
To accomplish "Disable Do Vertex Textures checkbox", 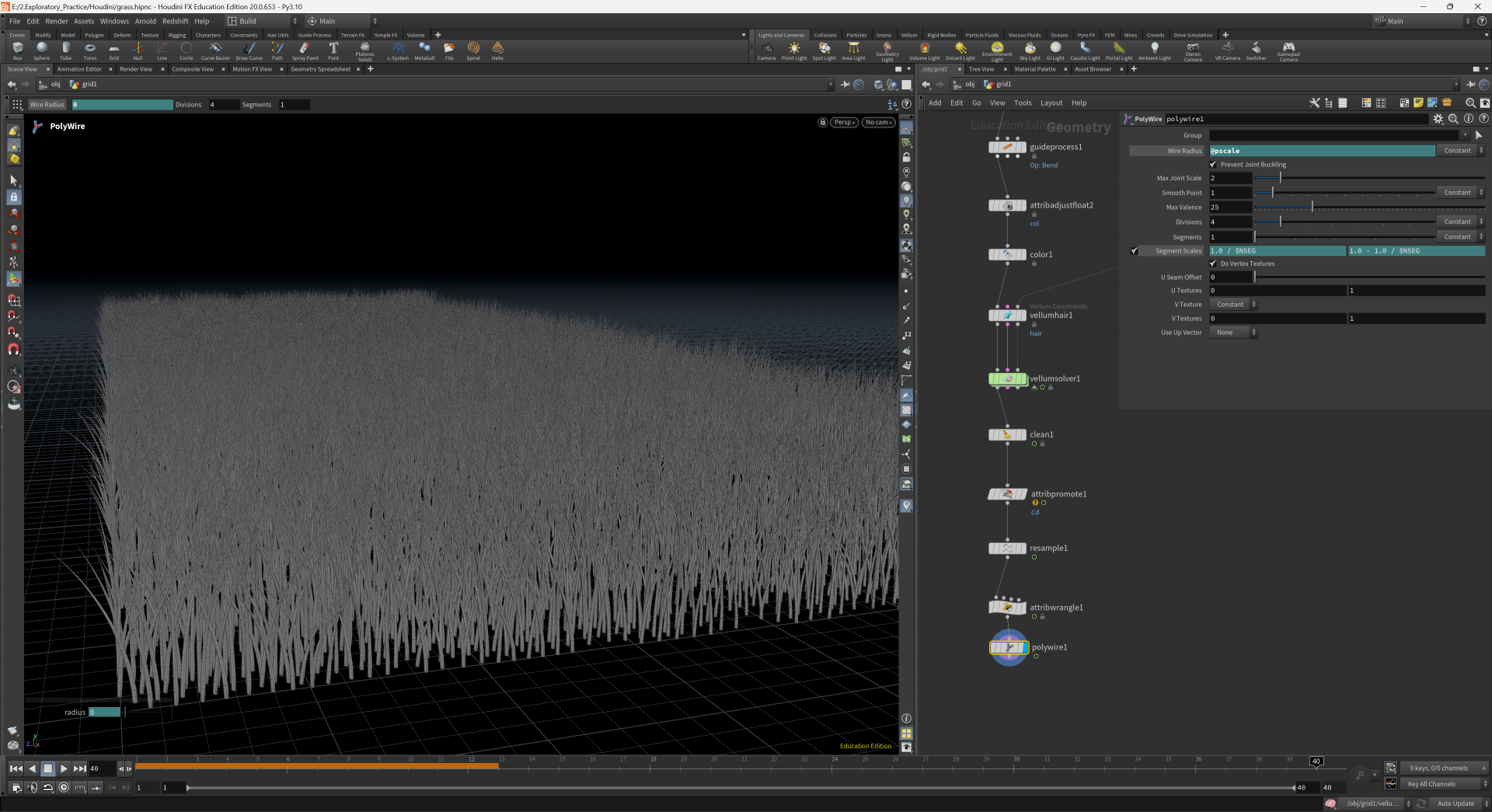I will [1213, 264].
